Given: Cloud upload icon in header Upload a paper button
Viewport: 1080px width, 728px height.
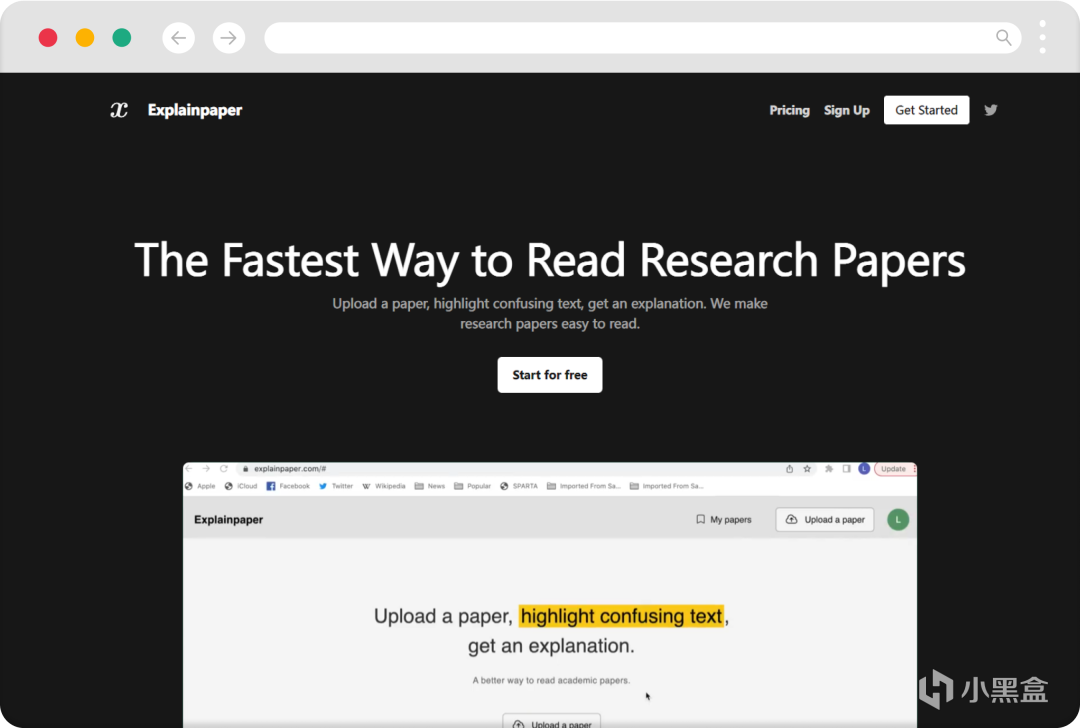Looking at the screenshot, I should (791, 519).
